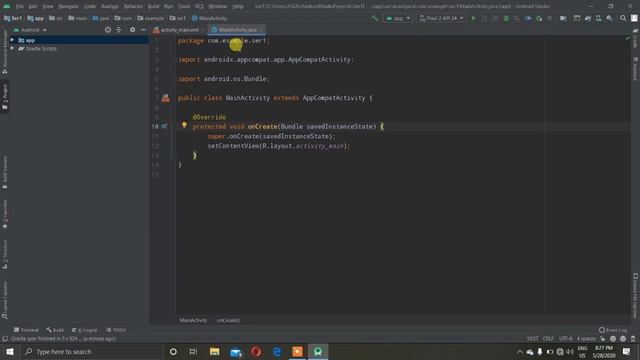Toggle the Gradle side tab on right edge
Viewport: 640px width, 360px height.
(x=635, y=39)
